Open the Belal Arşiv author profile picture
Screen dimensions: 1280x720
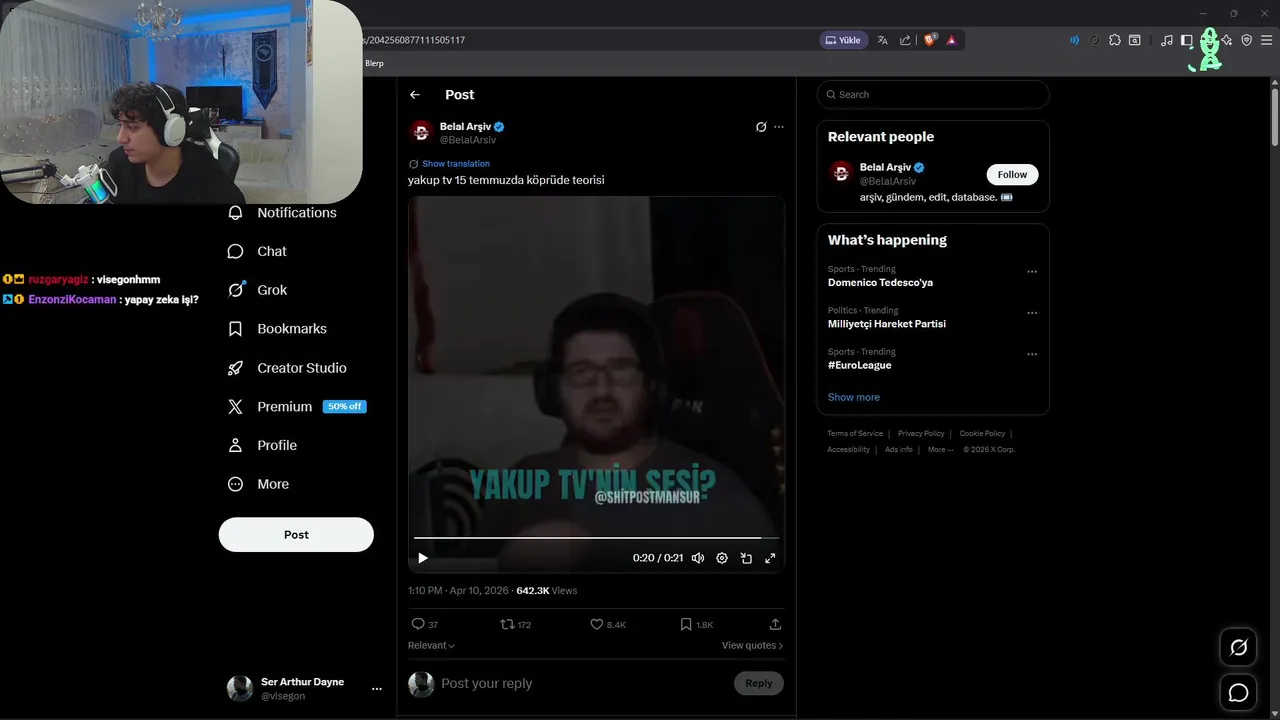421,132
